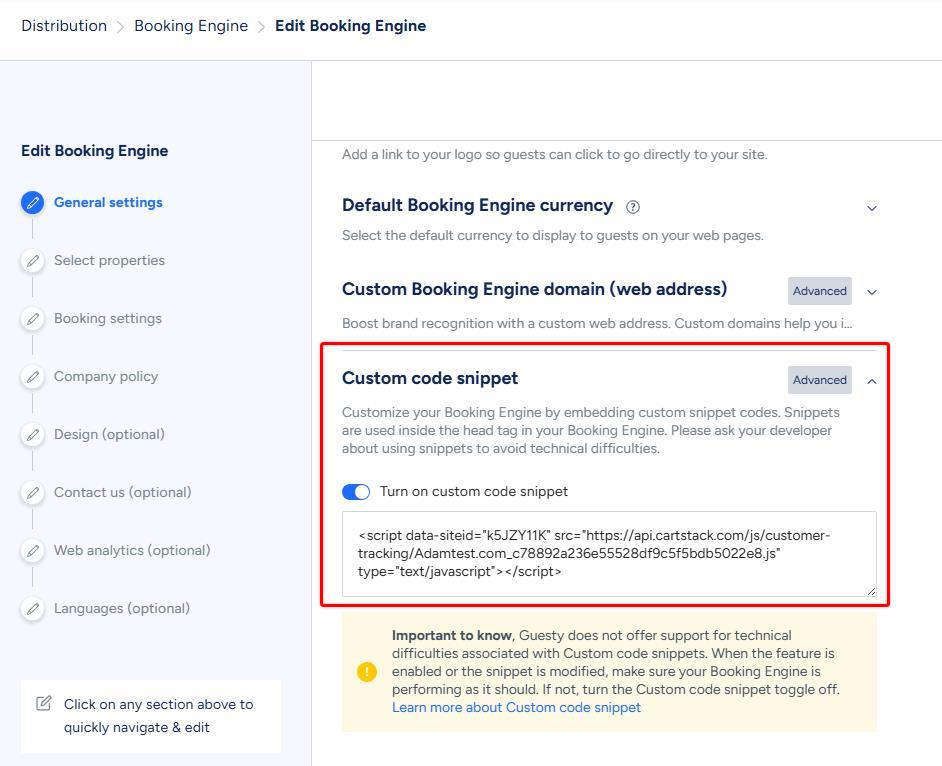Click the General settings pencil icon

(32, 203)
